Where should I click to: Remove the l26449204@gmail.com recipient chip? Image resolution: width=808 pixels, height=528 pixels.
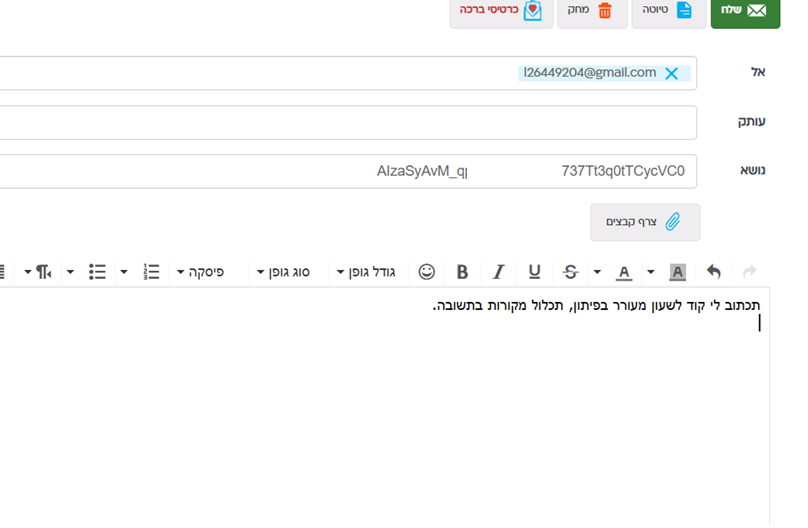coord(672,73)
